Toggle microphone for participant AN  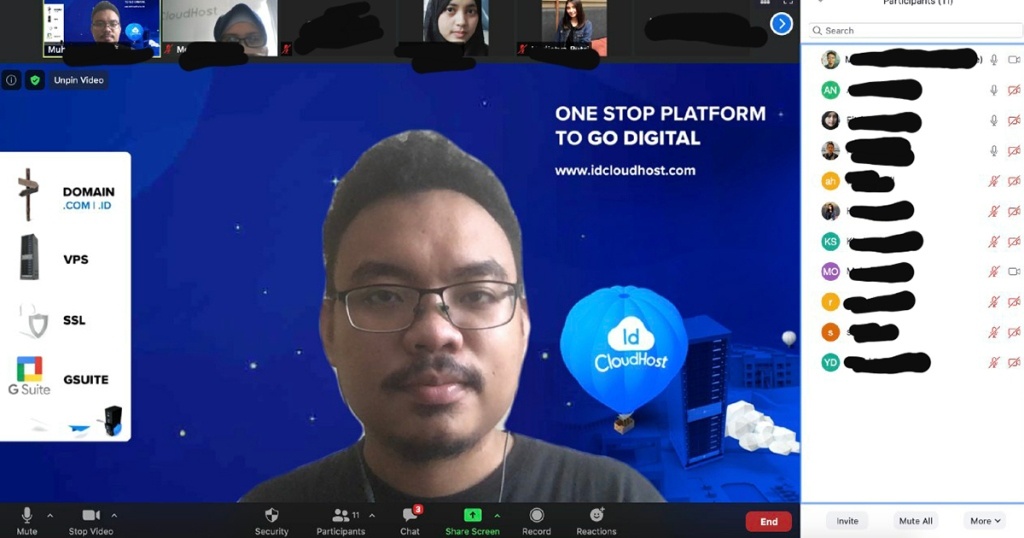click(x=994, y=90)
